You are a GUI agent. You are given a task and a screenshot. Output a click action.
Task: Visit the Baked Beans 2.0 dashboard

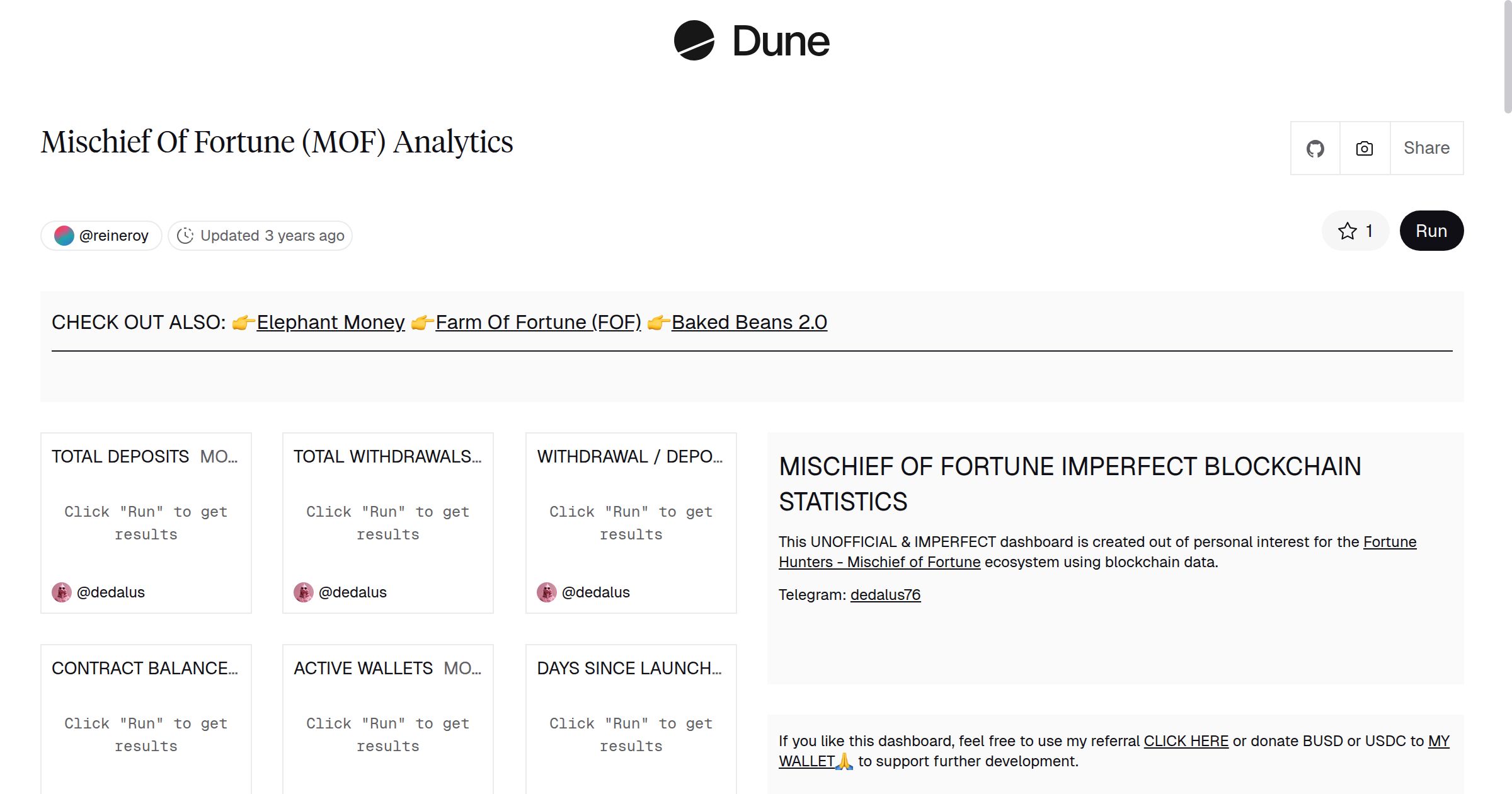click(749, 322)
